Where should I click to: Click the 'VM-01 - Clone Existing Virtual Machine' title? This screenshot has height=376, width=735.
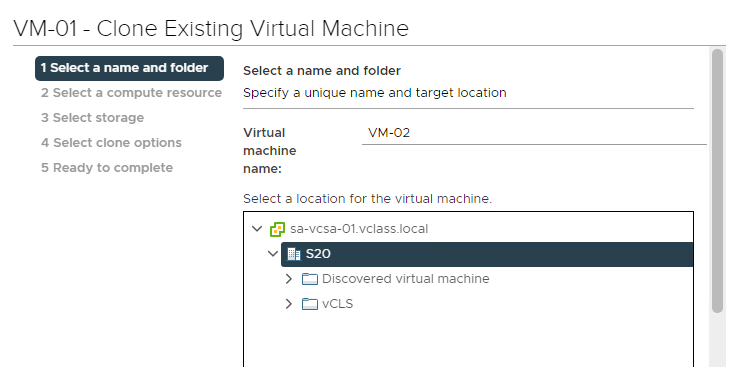point(211,29)
